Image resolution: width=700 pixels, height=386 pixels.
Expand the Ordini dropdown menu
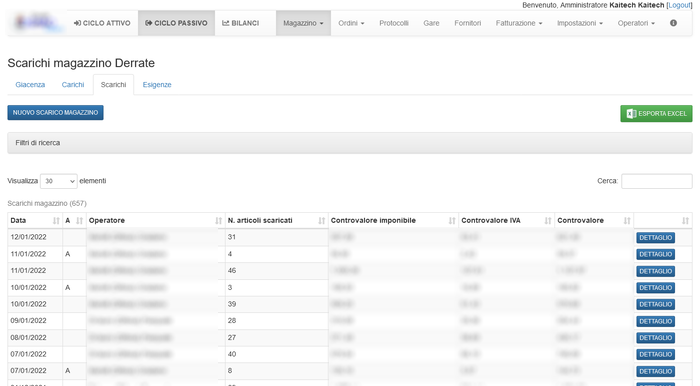click(x=351, y=23)
